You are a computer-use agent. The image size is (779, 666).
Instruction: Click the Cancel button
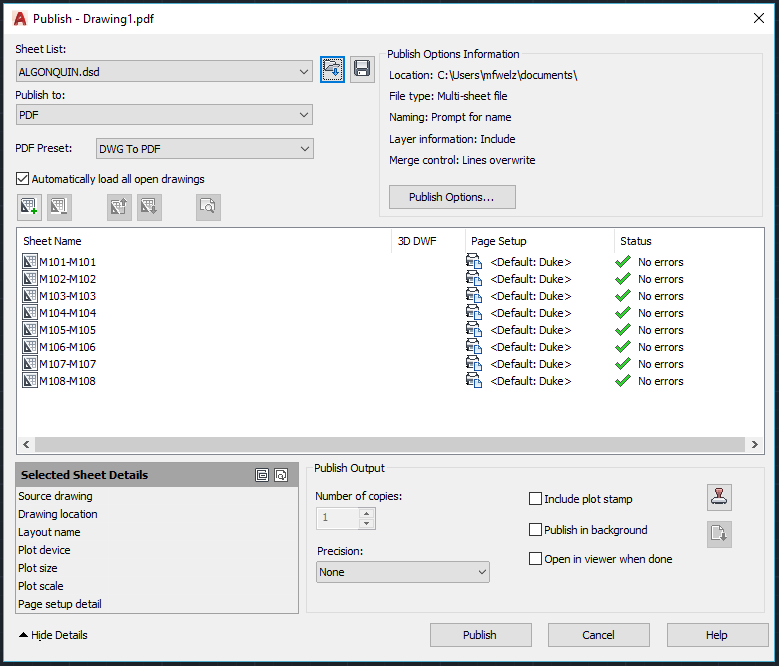[599, 635]
